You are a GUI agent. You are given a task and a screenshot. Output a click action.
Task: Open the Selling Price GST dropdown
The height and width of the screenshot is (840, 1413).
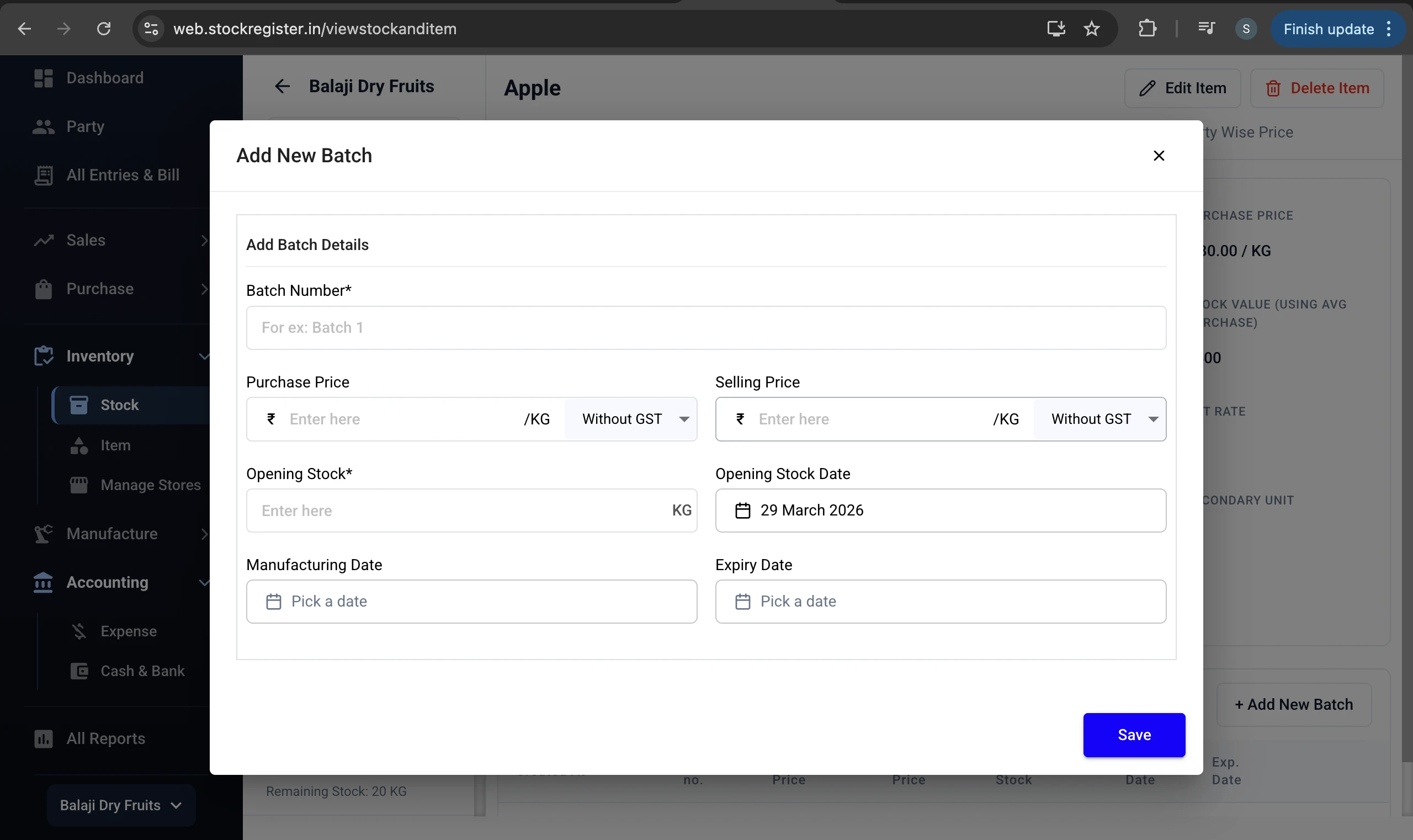tap(1100, 419)
